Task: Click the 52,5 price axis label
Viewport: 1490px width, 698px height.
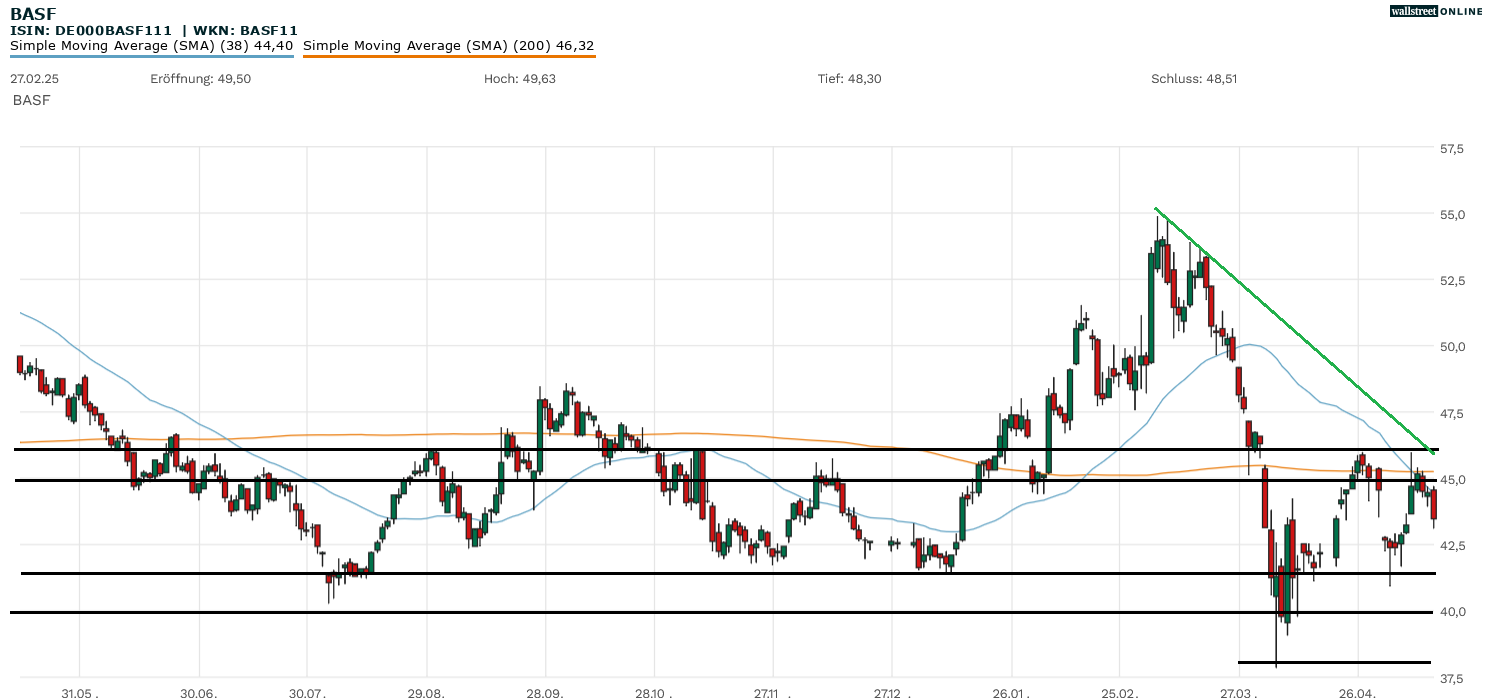Action: [1451, 281]
